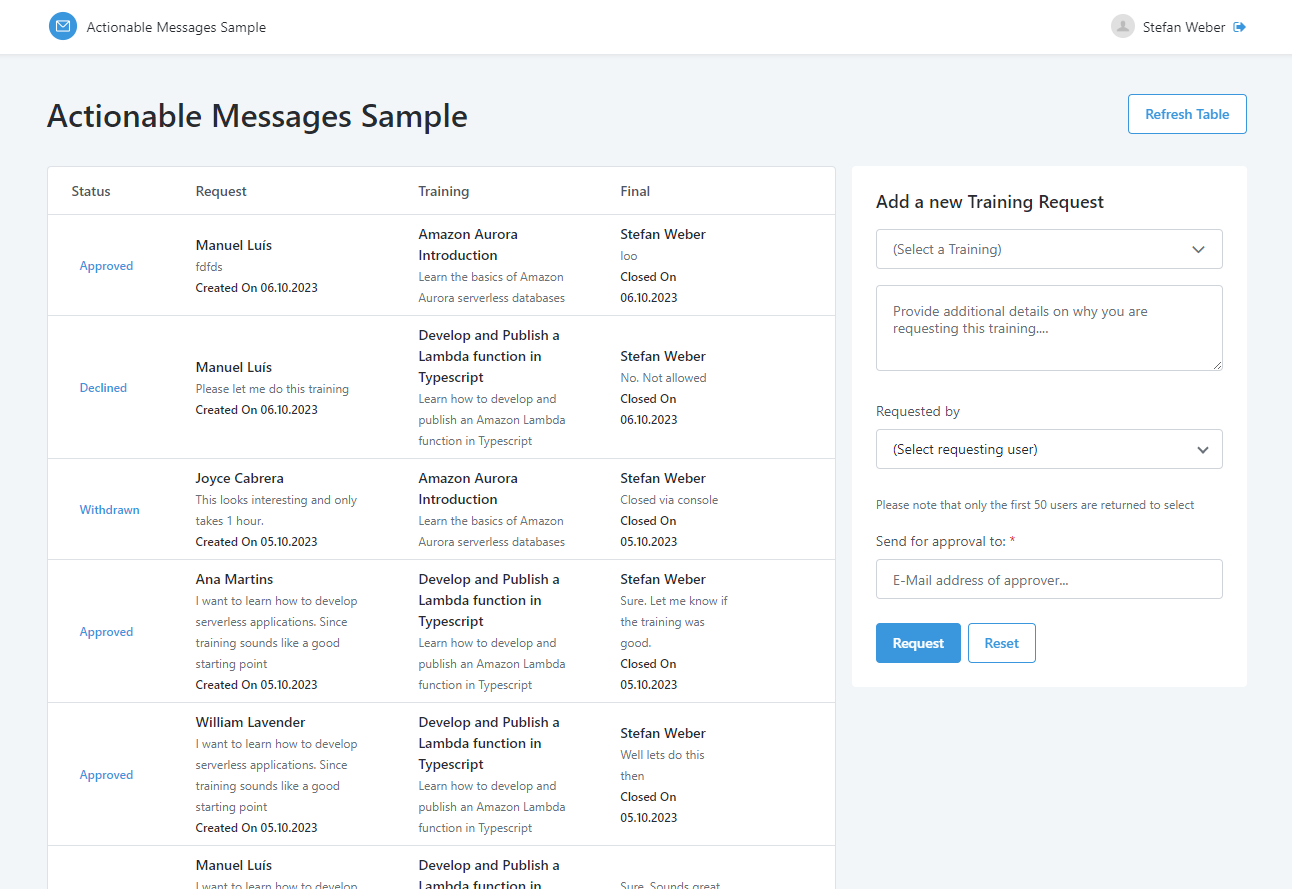
Task: Click the Actionable Messages Sample header link
Action: click(176, 27)
